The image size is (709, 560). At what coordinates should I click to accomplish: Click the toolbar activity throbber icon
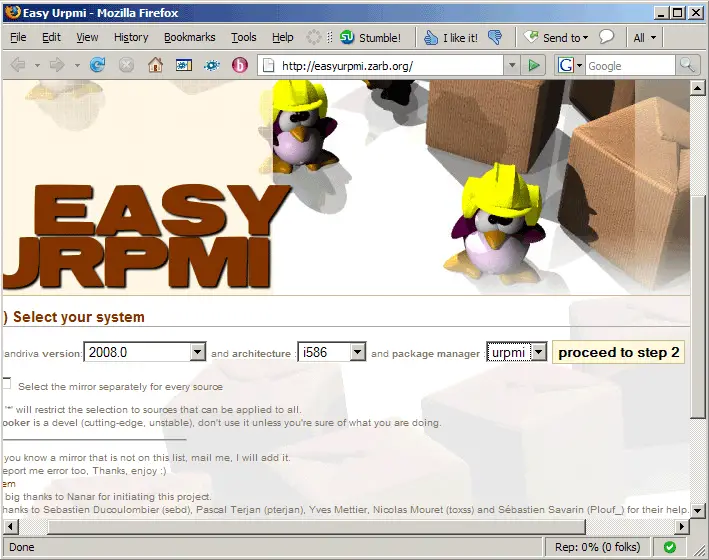(313, 37)
